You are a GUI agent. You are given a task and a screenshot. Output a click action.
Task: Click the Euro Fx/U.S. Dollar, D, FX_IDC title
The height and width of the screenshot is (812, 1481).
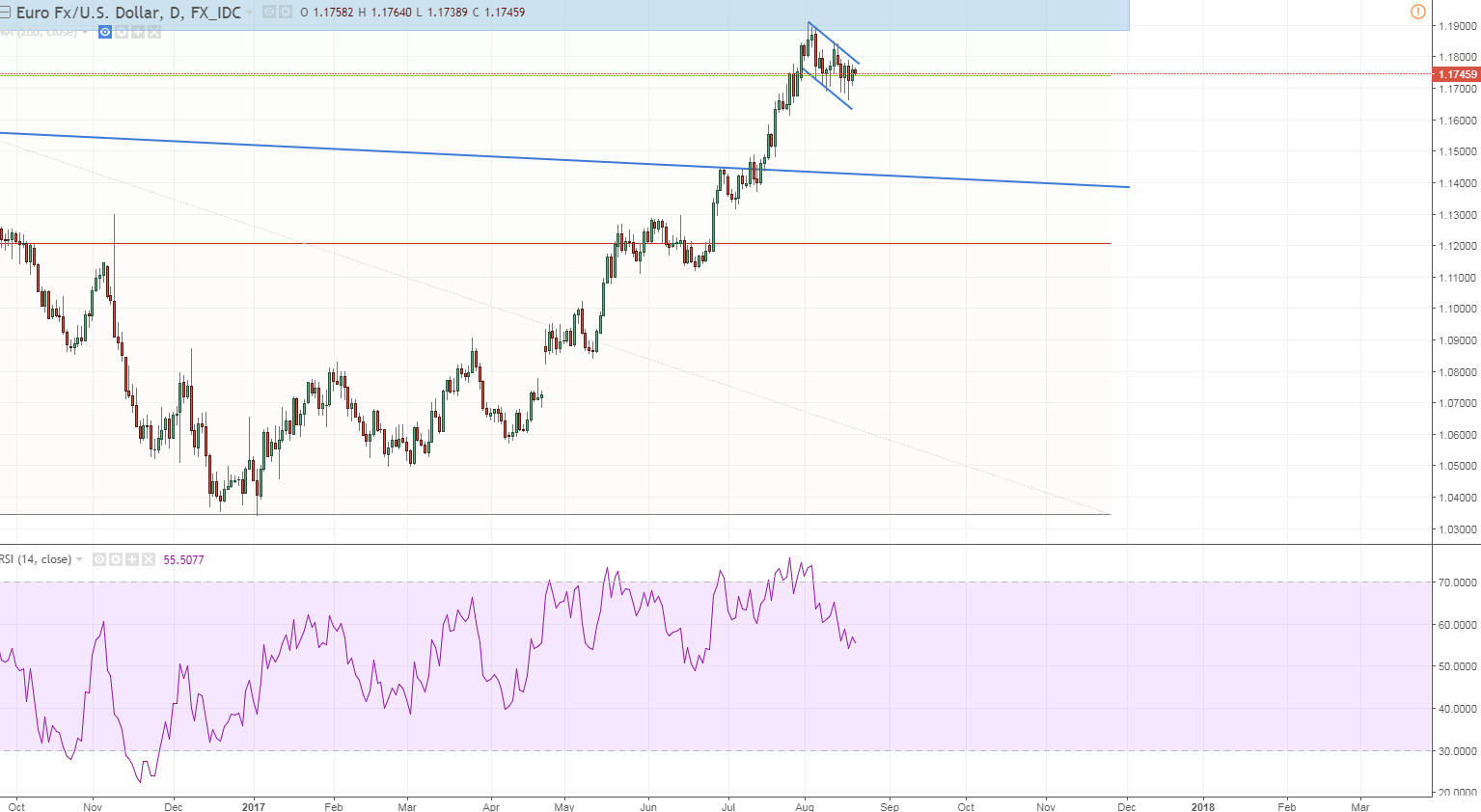(x=128, y=13)
